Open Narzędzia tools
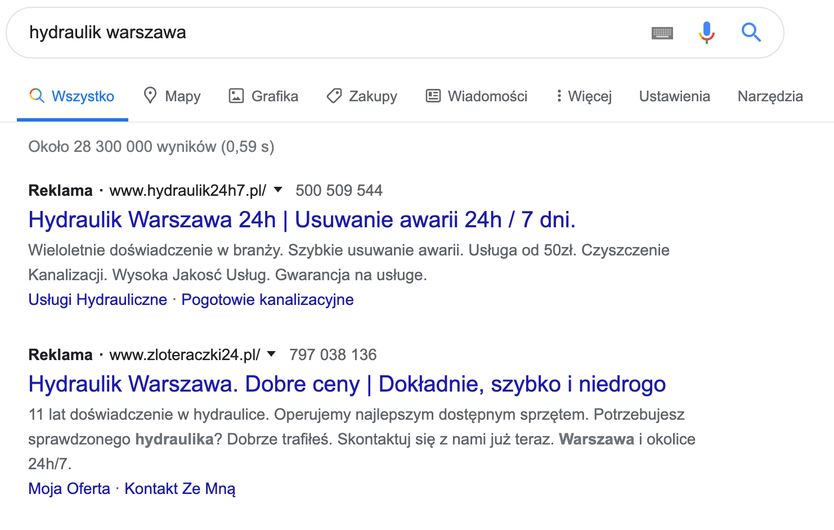Image resolution: width=834 pixels, height=530 pixels. coord(770,96)
